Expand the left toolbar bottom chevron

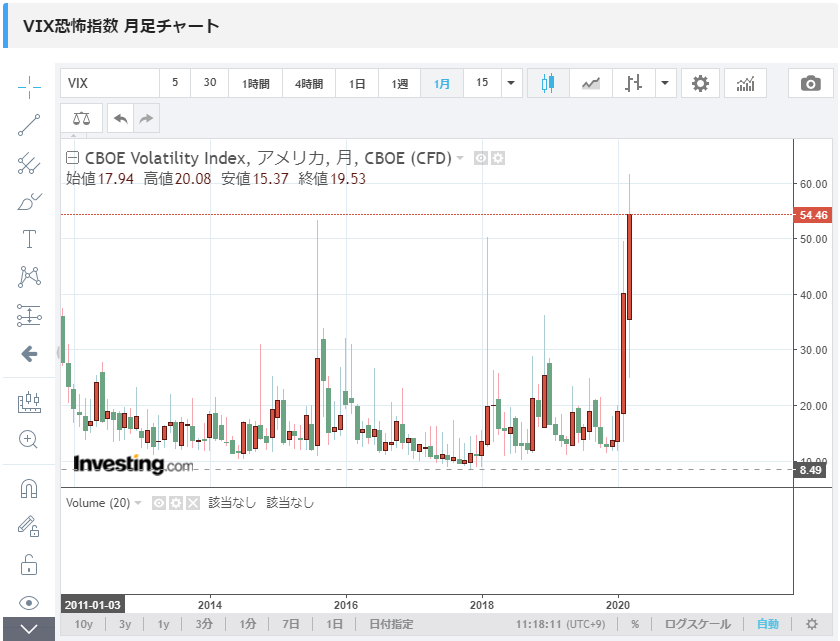(x=29, y=629)
